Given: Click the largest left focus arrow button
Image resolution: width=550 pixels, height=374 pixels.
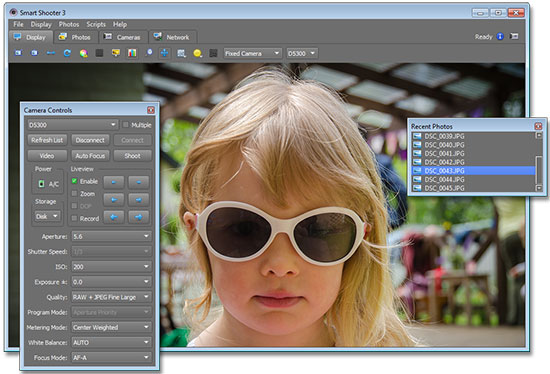Looking at the screenshot, I should tap(114, 217).
